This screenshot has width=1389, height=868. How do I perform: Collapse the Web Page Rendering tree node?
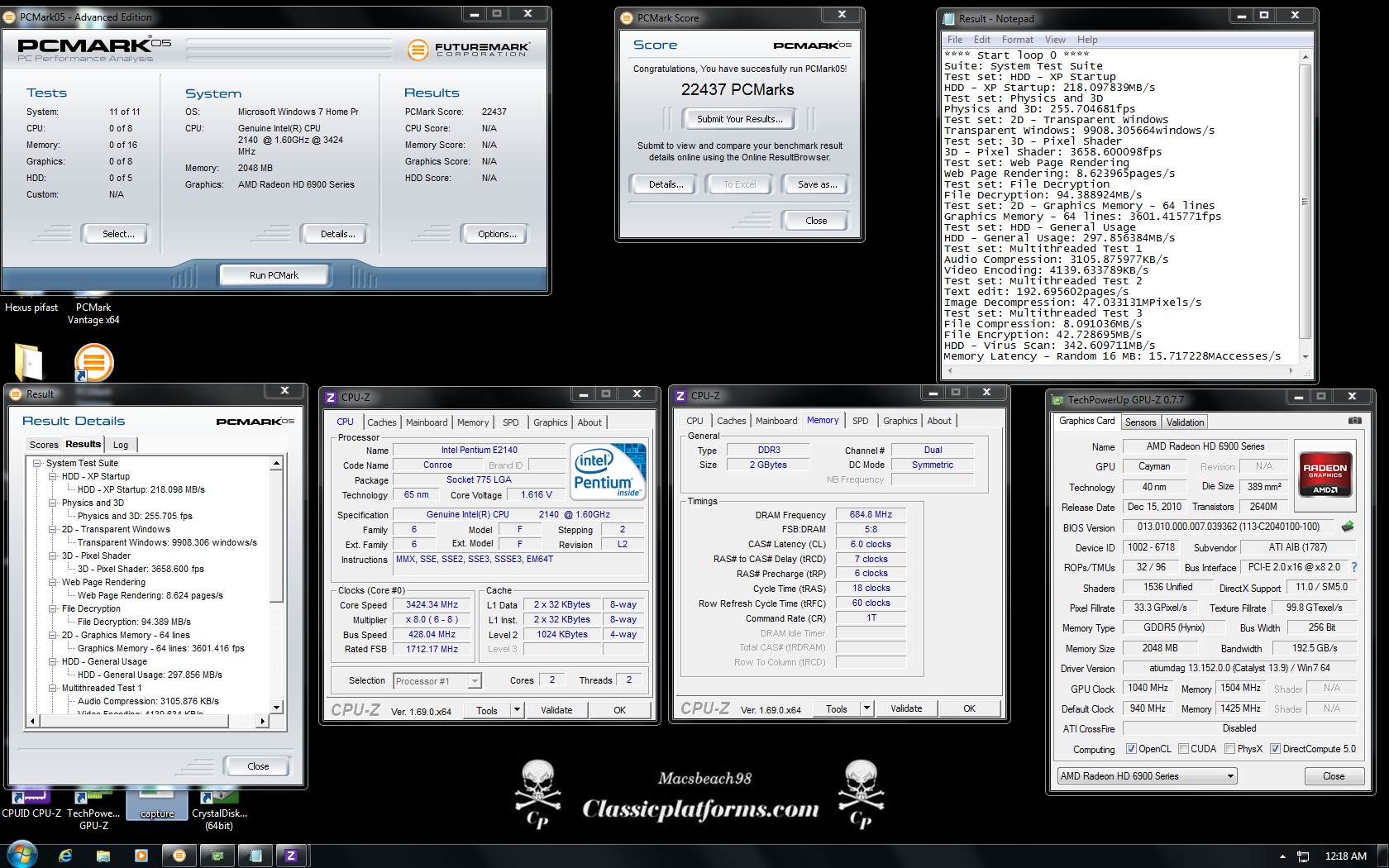click(54, 582)
